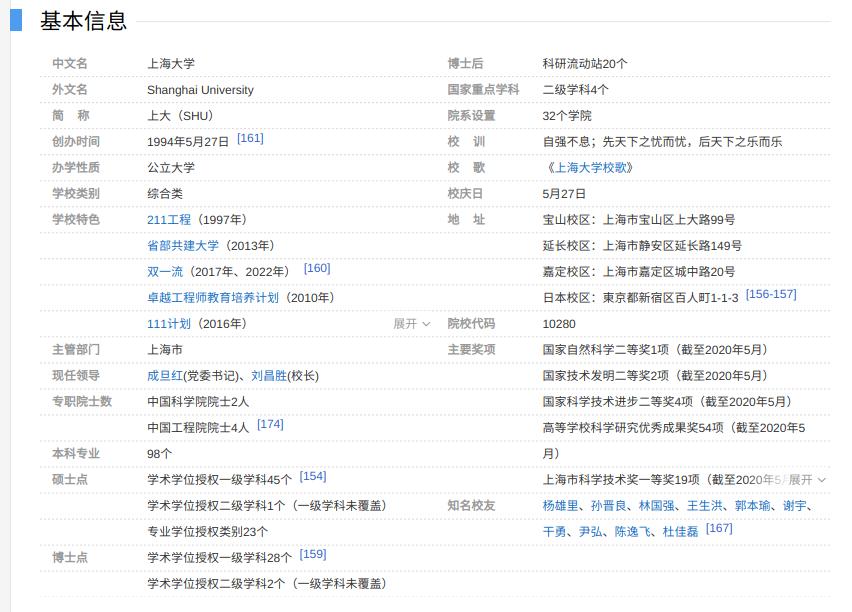
Task: Open alumnus 杨雄里 profile link
Action: (557, 506)
